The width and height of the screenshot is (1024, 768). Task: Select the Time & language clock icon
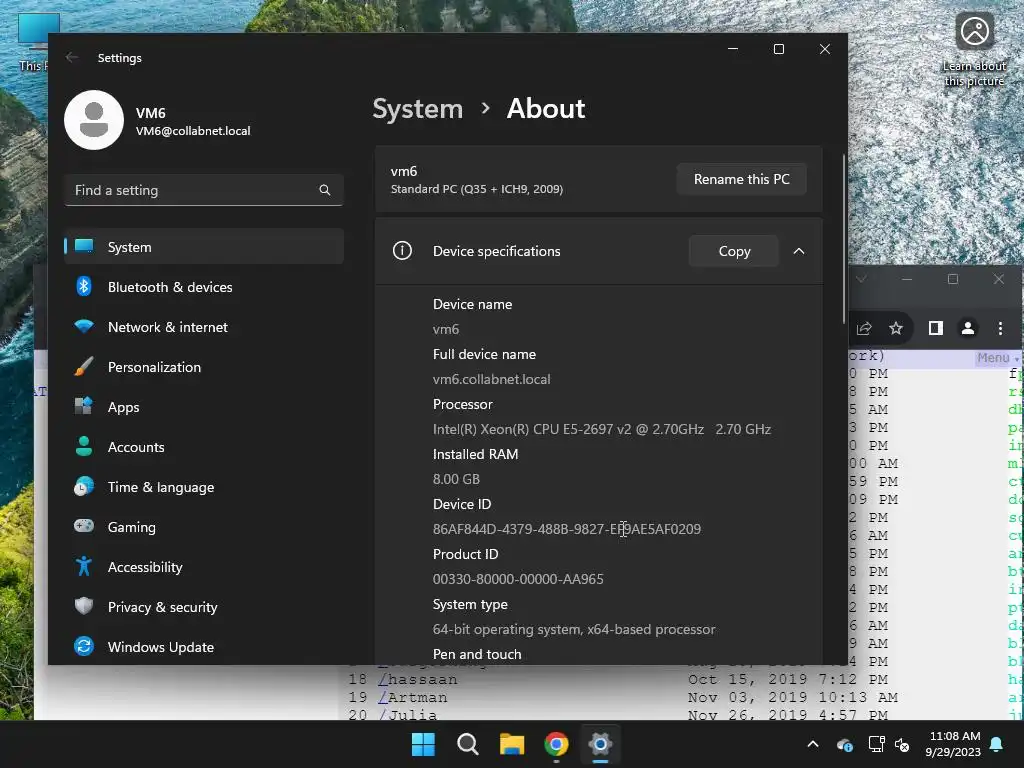click(x=84, y=487)
